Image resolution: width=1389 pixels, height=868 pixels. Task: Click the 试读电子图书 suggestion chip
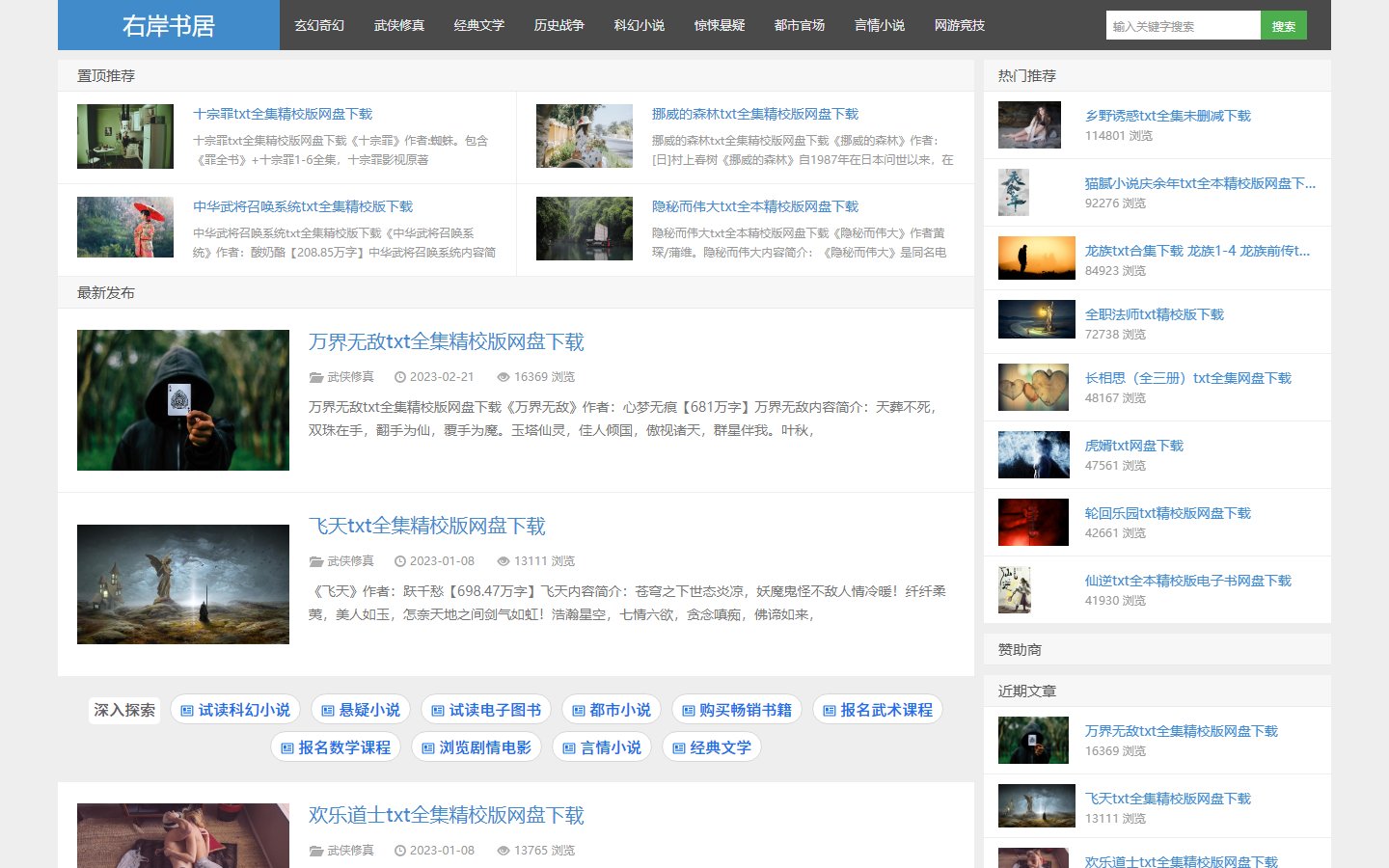486,710
